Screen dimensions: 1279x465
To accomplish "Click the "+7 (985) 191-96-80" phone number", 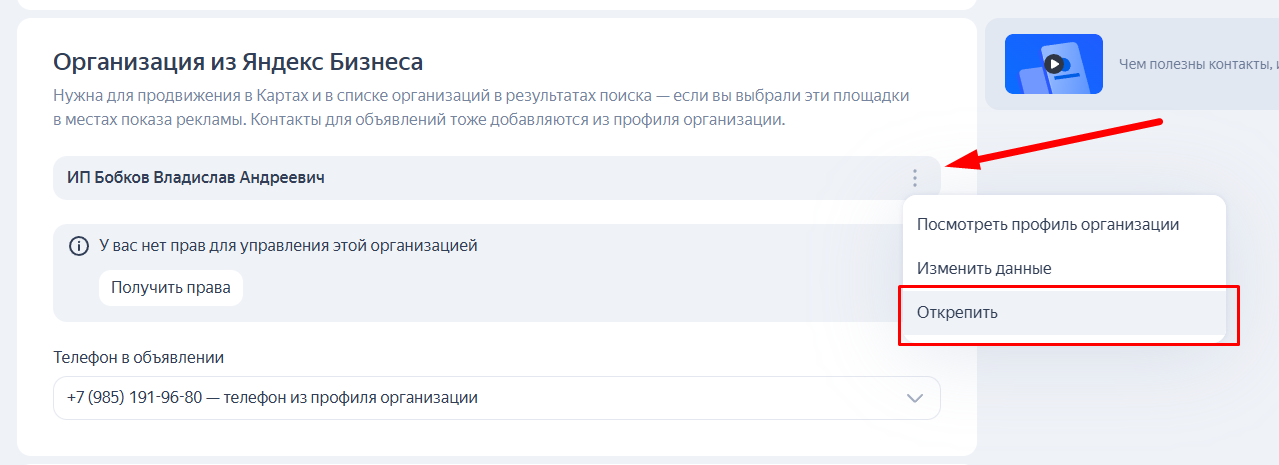I will point(135,398).
